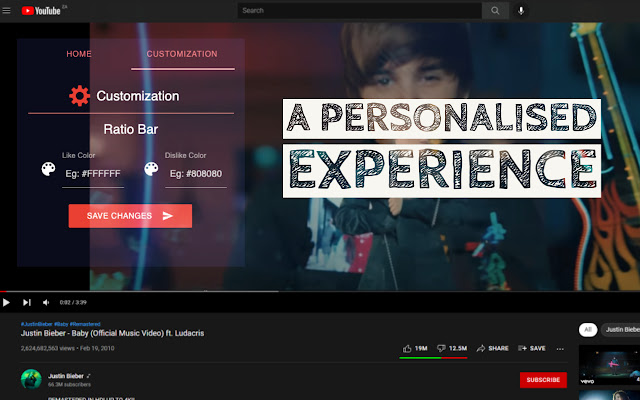Screen dimensions: 640x400
Task: Click the SAVE to playlist button
Action: [x=532, y=348]
